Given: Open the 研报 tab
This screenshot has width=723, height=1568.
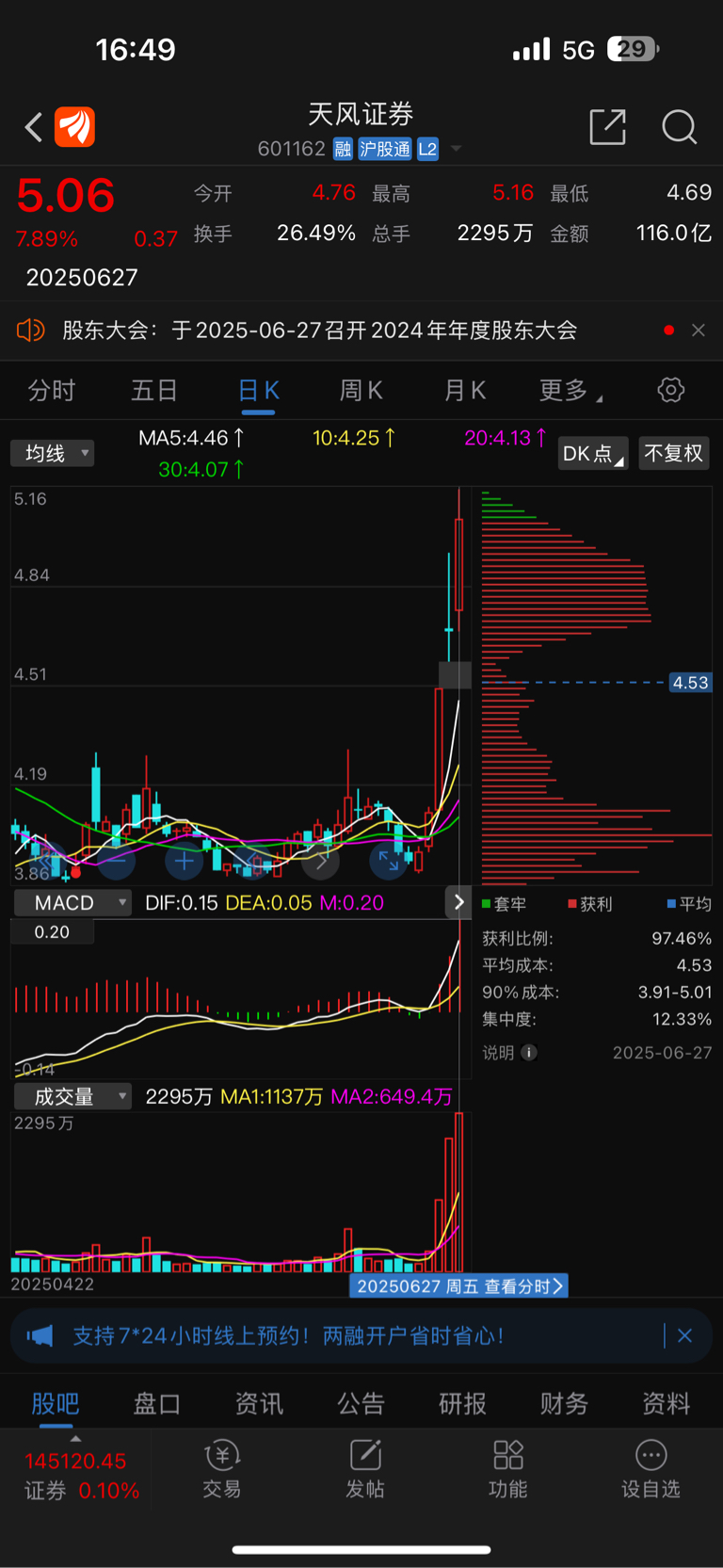Looking at the screenshot, I should (462, 1404).
